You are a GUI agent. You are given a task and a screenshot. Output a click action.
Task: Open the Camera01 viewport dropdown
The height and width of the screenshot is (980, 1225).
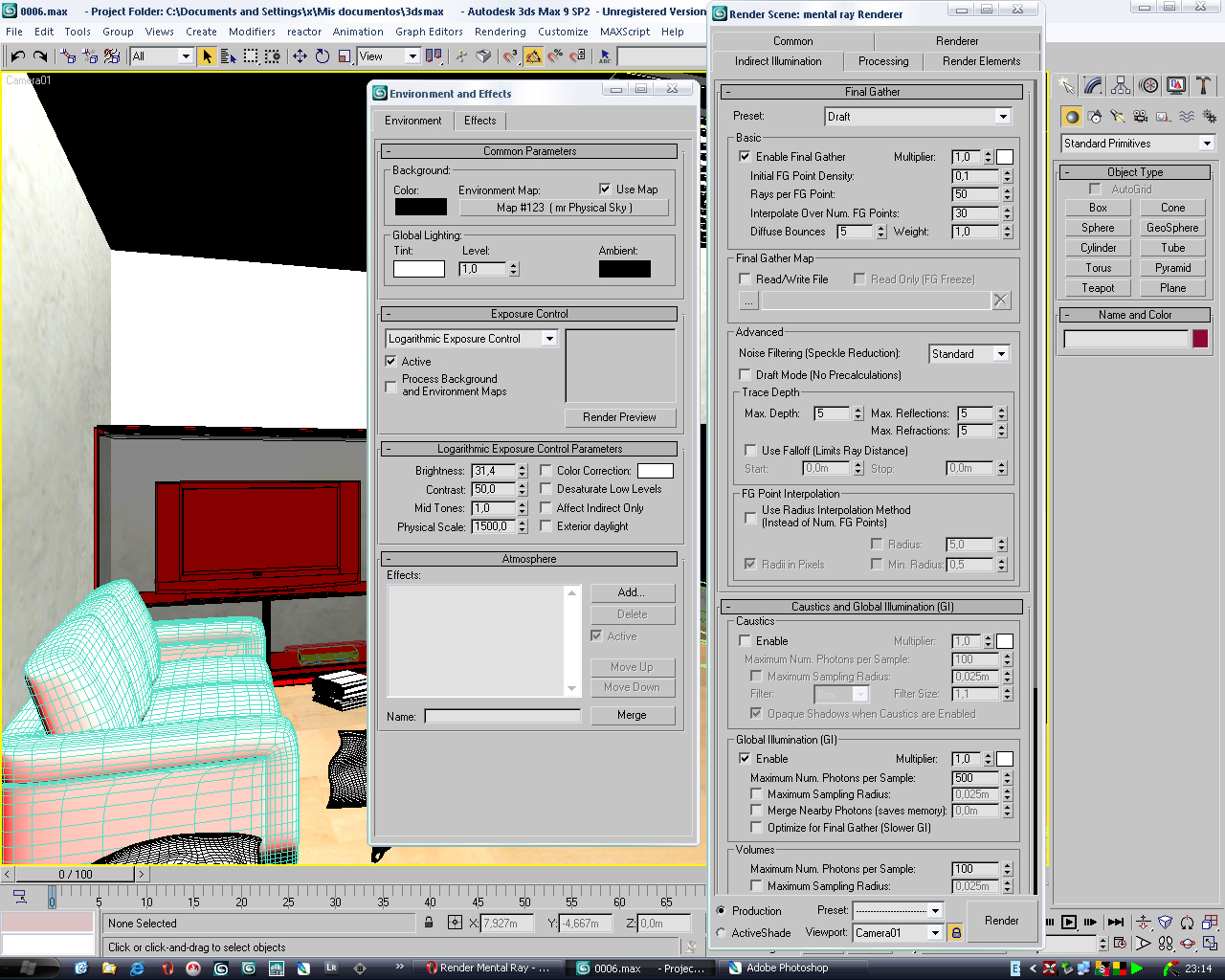(935, 933)
